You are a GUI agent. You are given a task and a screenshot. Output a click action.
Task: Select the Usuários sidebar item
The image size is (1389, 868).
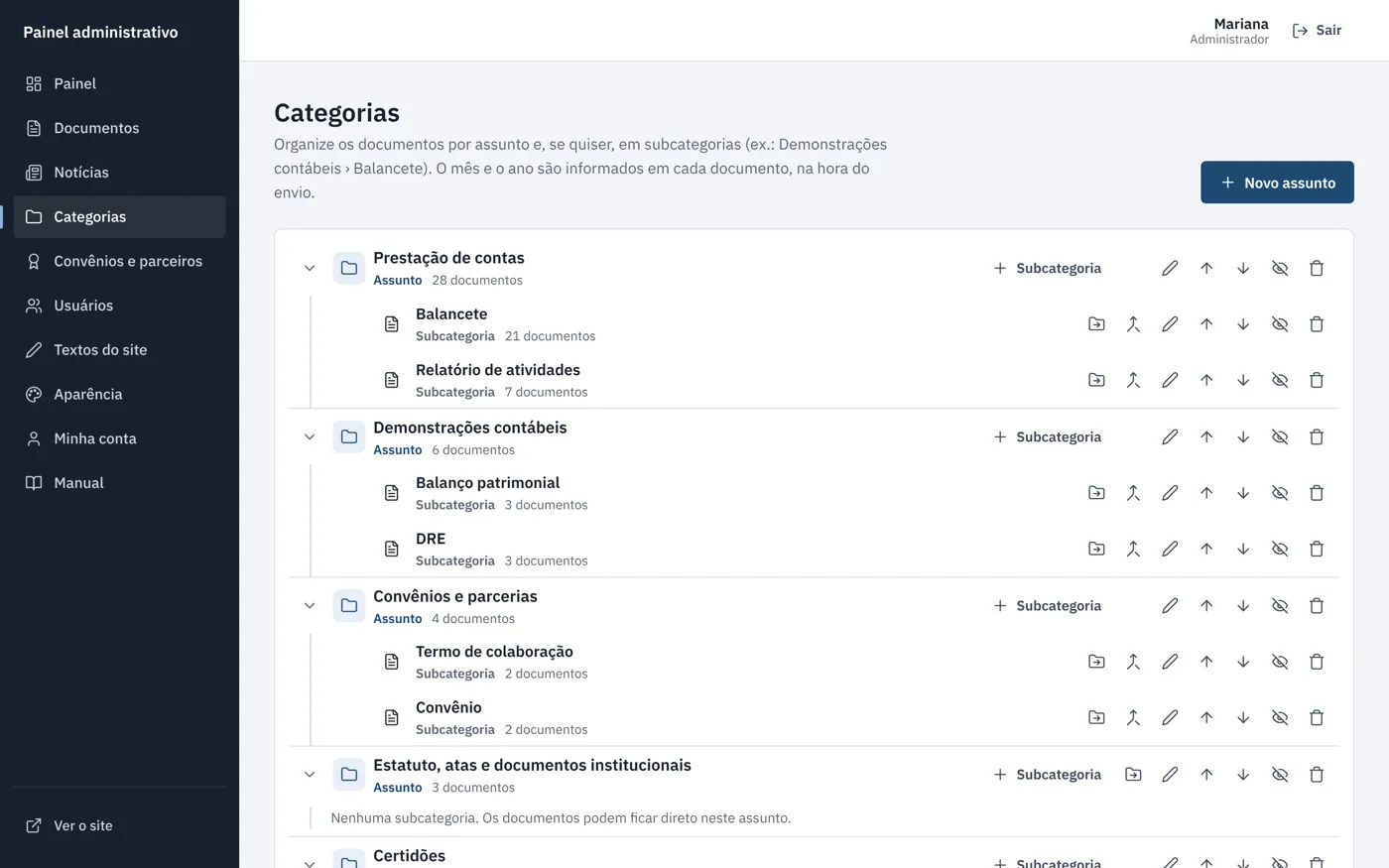pyautogui.click(x=120, y=306)
